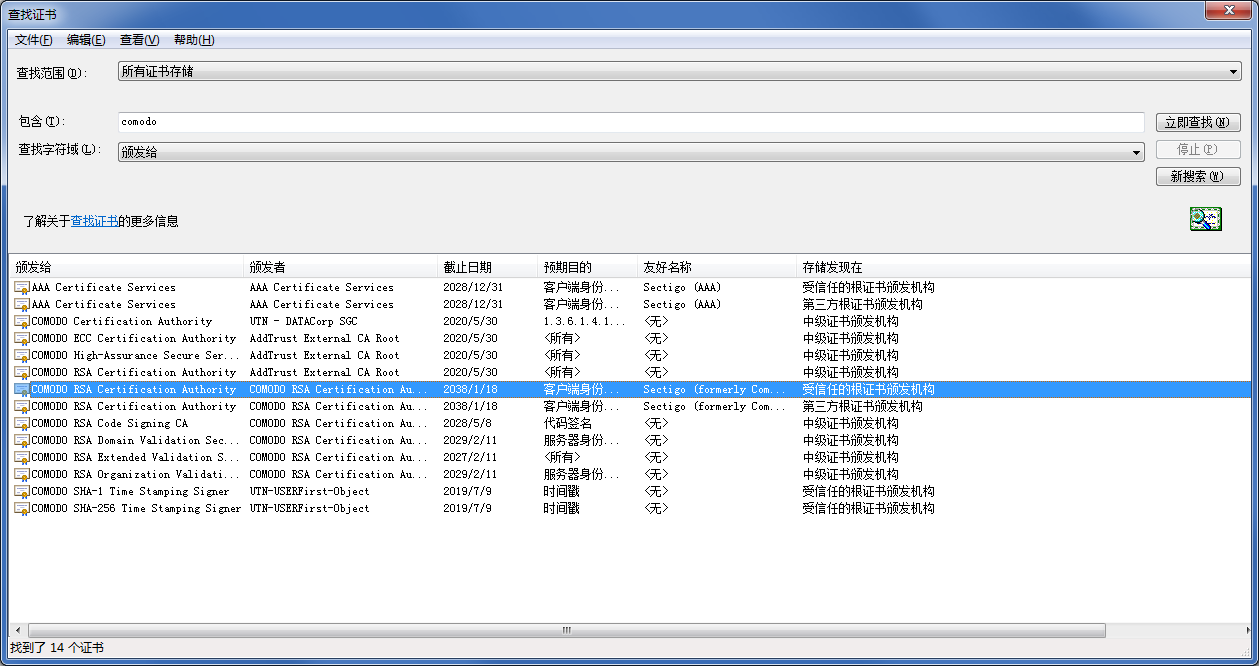
Task: Click the horizontal scrollbar thumb of results list
Action: click(566, 631)
